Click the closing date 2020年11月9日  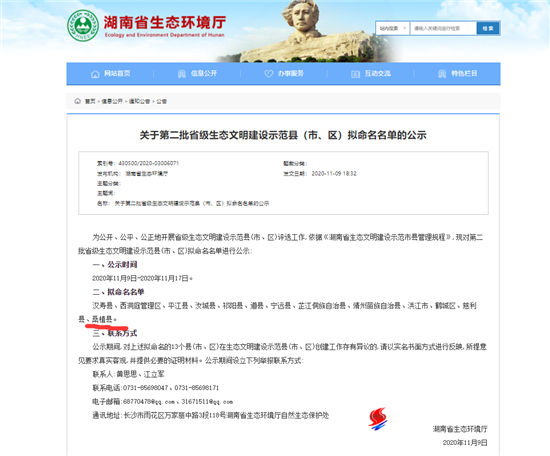click(465, 443)
